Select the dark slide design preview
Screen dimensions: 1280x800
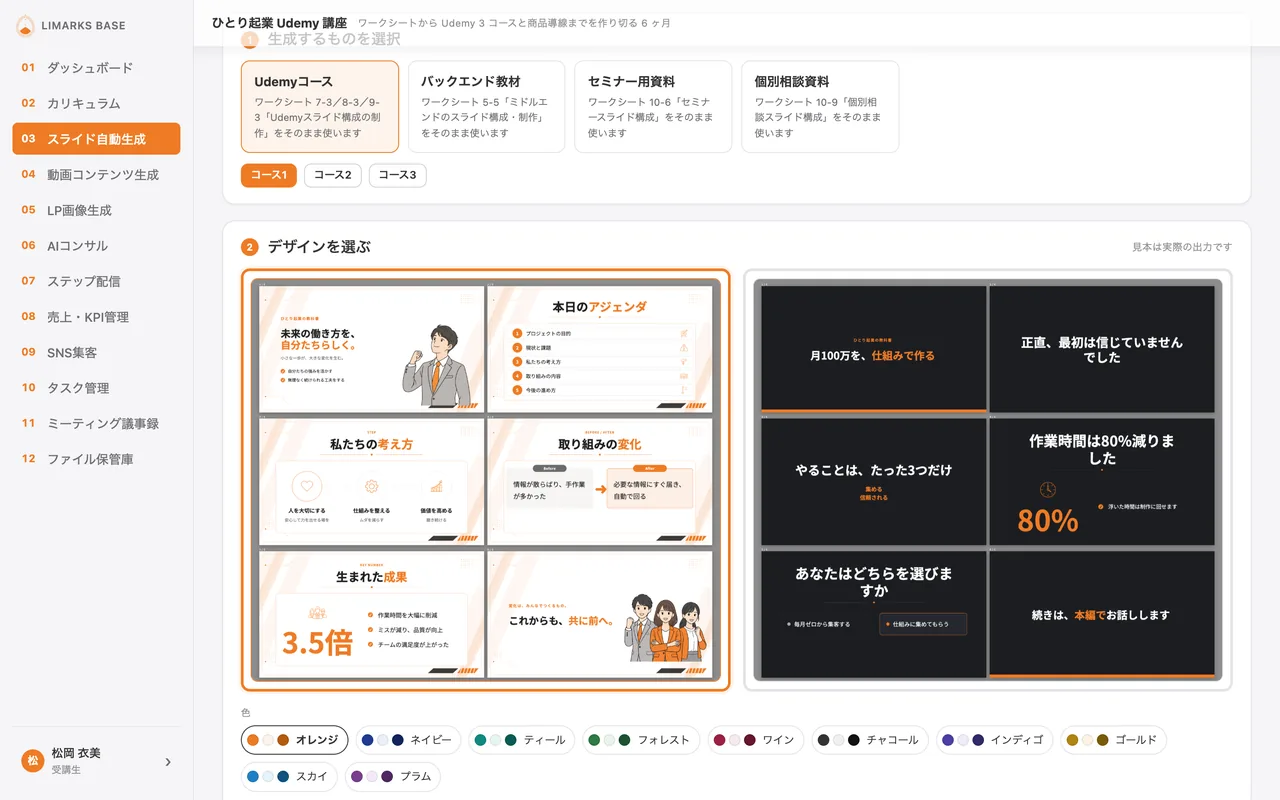pyautogui.click(x=988, y=480)
